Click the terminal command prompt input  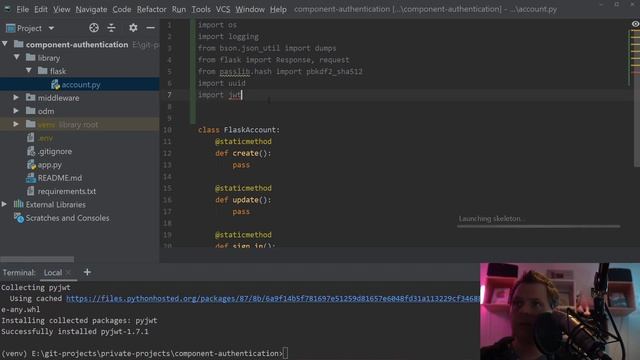coord(285,353)
